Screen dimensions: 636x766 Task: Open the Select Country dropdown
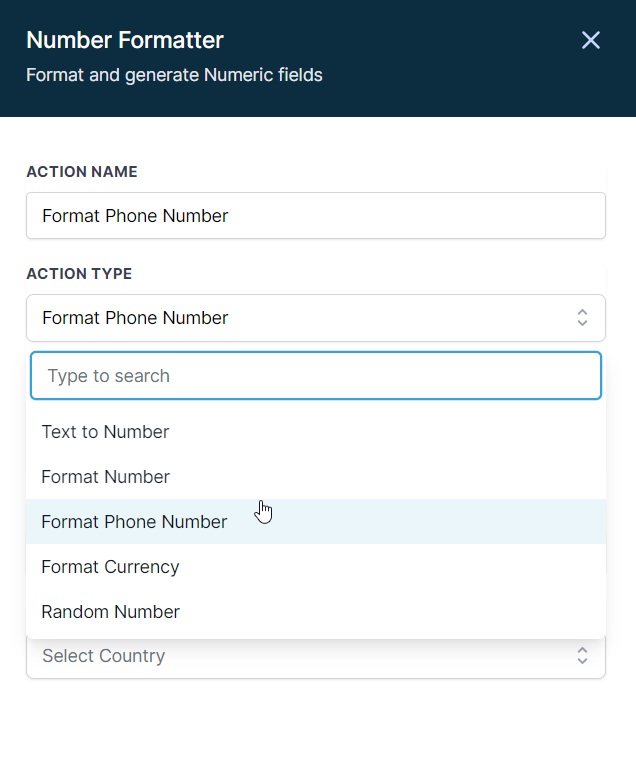click(316, 657)
